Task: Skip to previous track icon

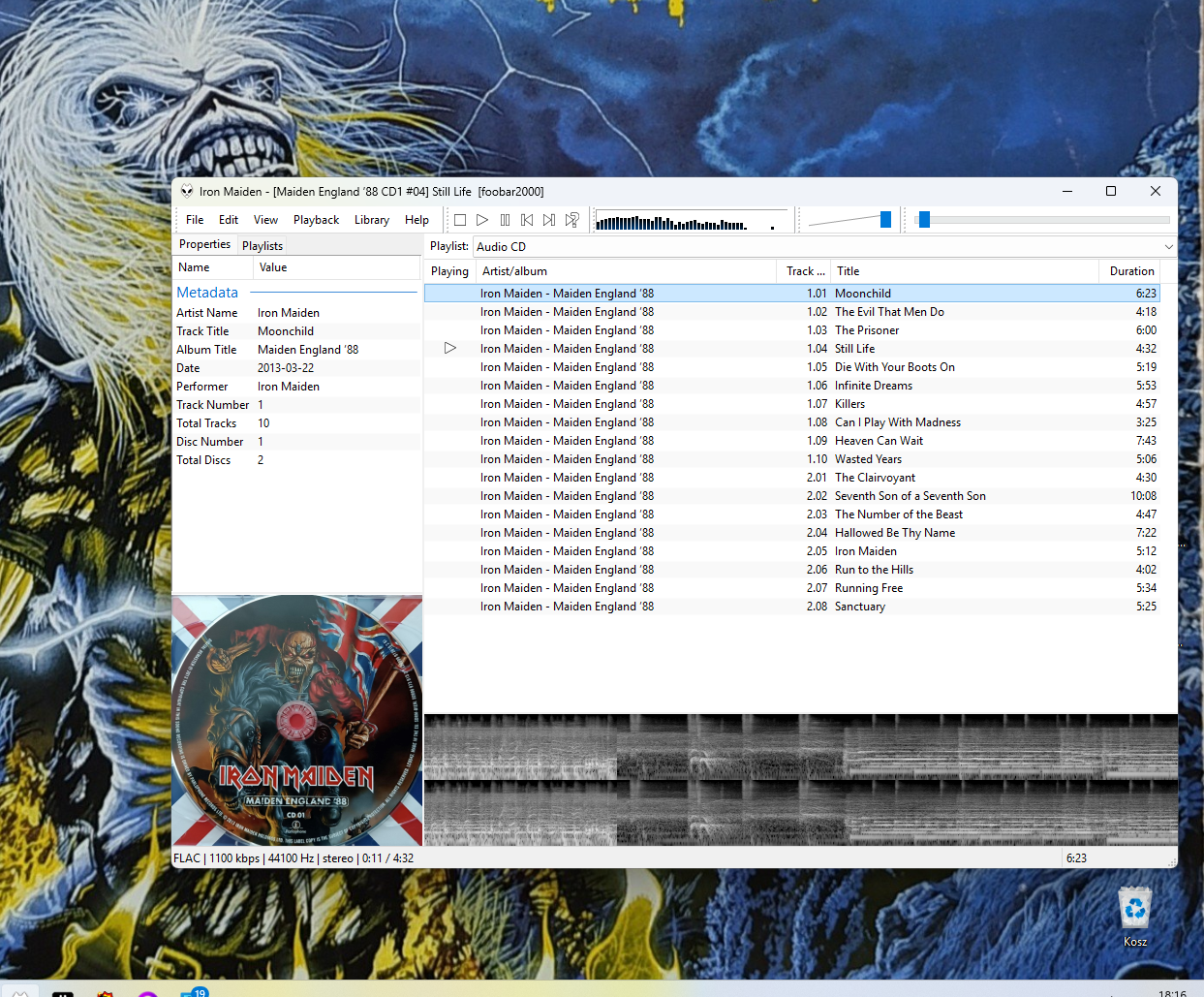Action: (x=527, y=220)
